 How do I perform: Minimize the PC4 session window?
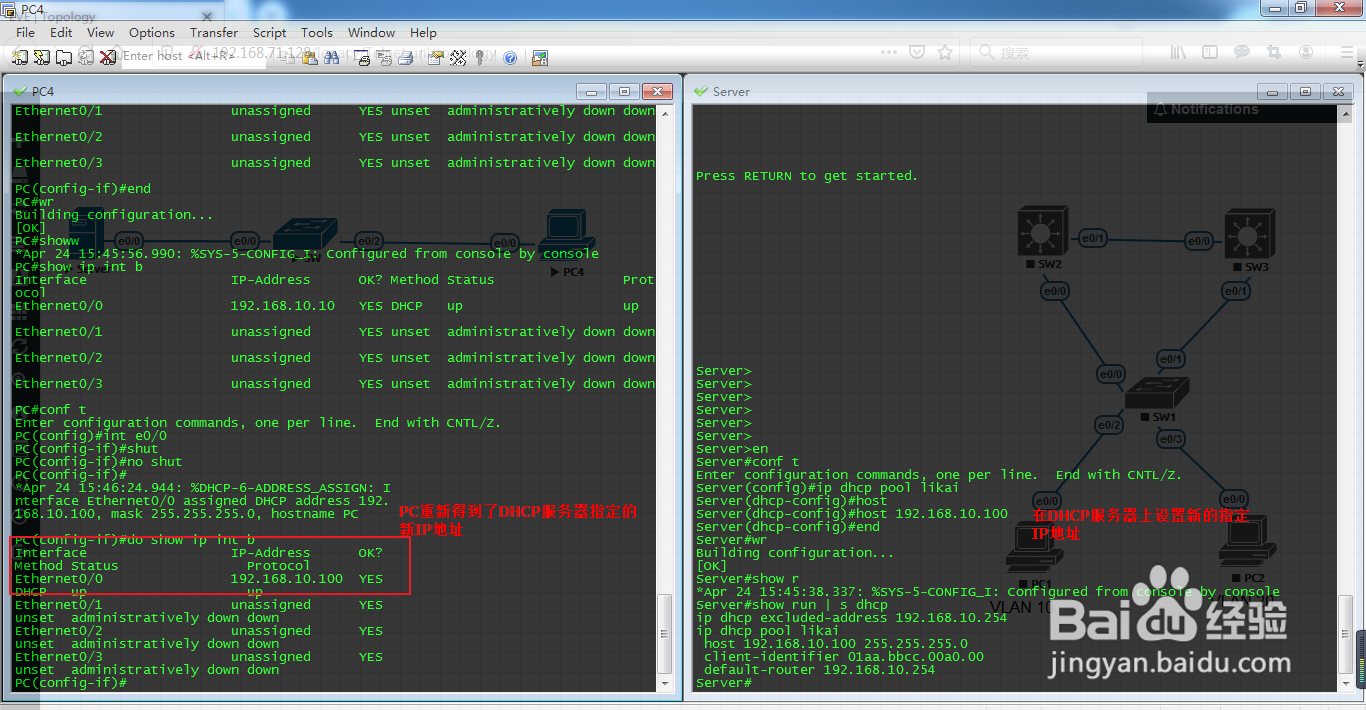(x=591, y=91)
